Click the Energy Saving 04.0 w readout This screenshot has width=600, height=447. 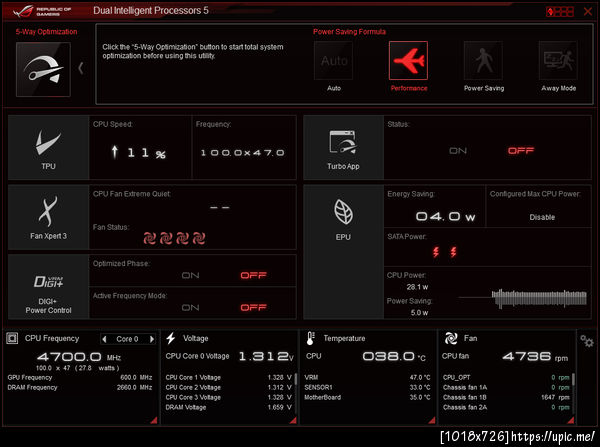(x=445, y=217)
